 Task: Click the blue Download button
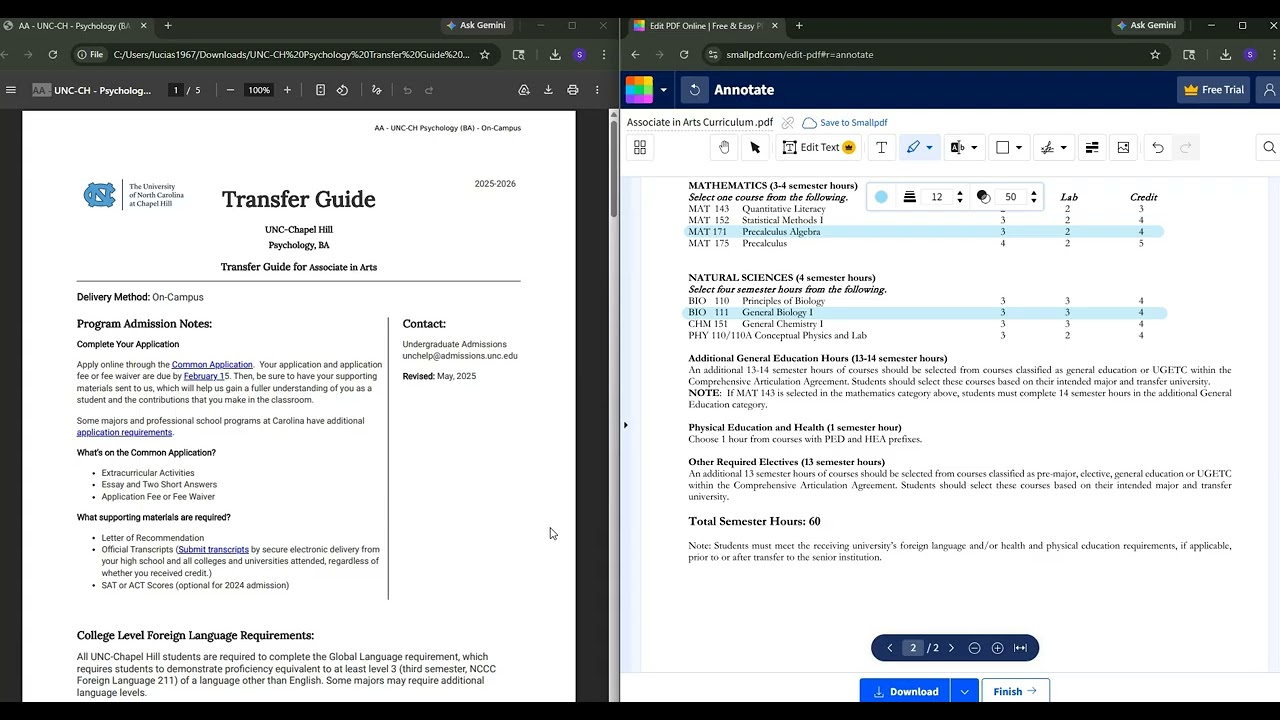coord(906,691)
